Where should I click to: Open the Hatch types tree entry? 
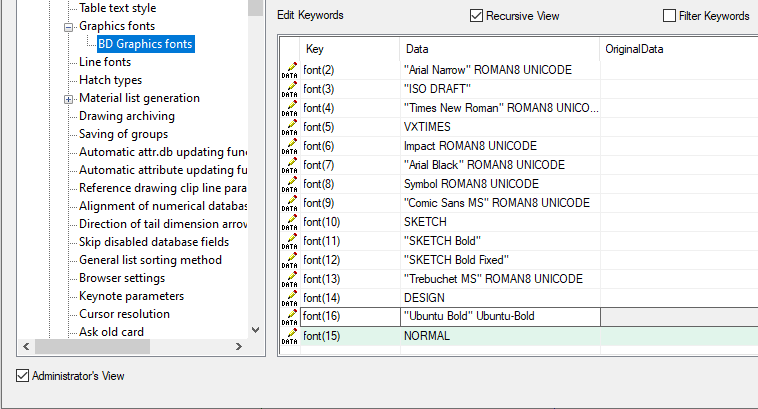110,80
